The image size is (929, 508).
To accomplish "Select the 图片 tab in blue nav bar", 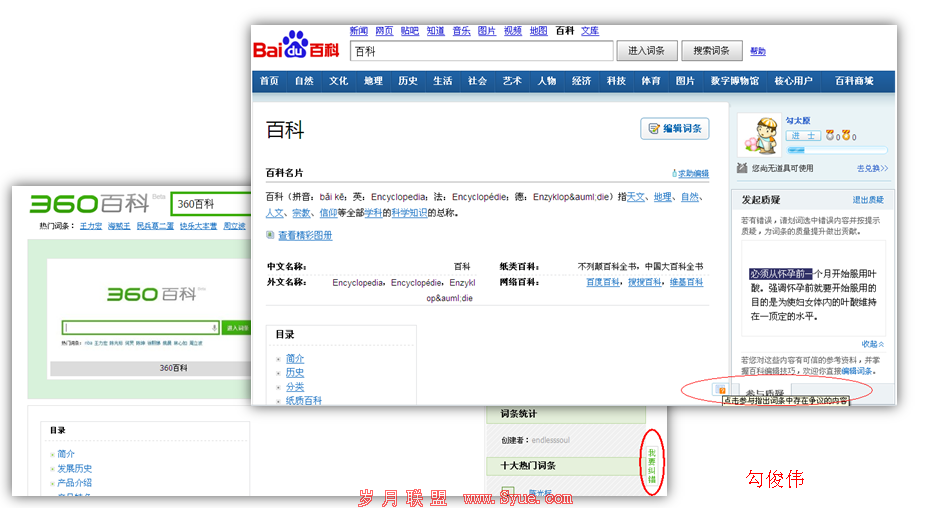I will [x=685, y=81].
